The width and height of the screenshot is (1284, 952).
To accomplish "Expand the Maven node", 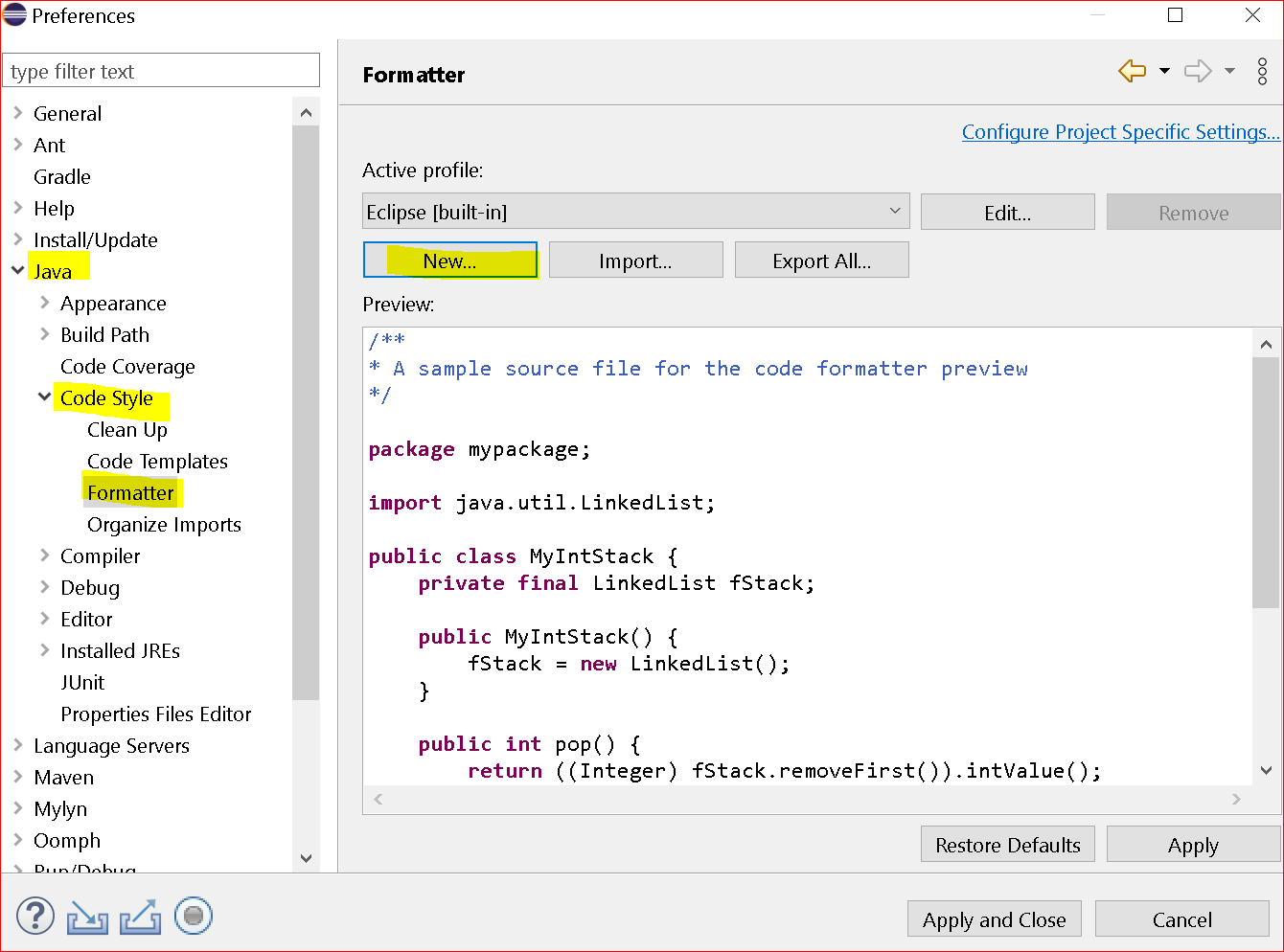I will 17,777.
